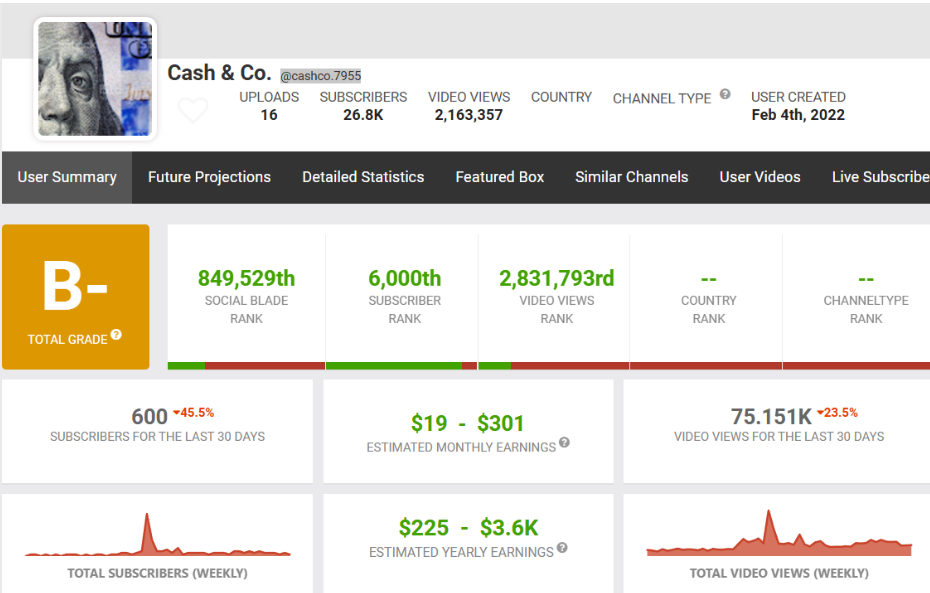
Task: Click the yearly earnings help icon
Action: coord(562,548)
